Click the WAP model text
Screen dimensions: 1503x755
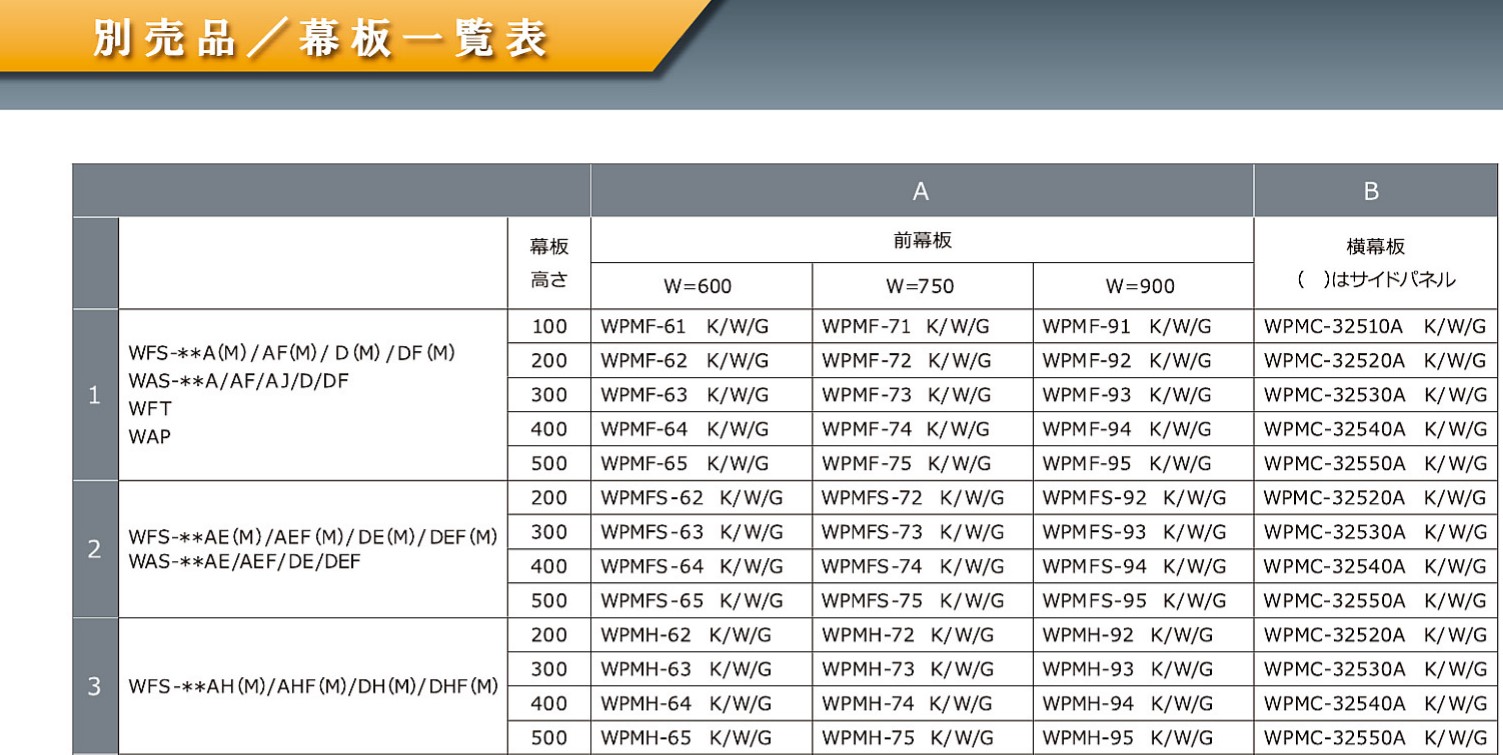pos(150,436)
